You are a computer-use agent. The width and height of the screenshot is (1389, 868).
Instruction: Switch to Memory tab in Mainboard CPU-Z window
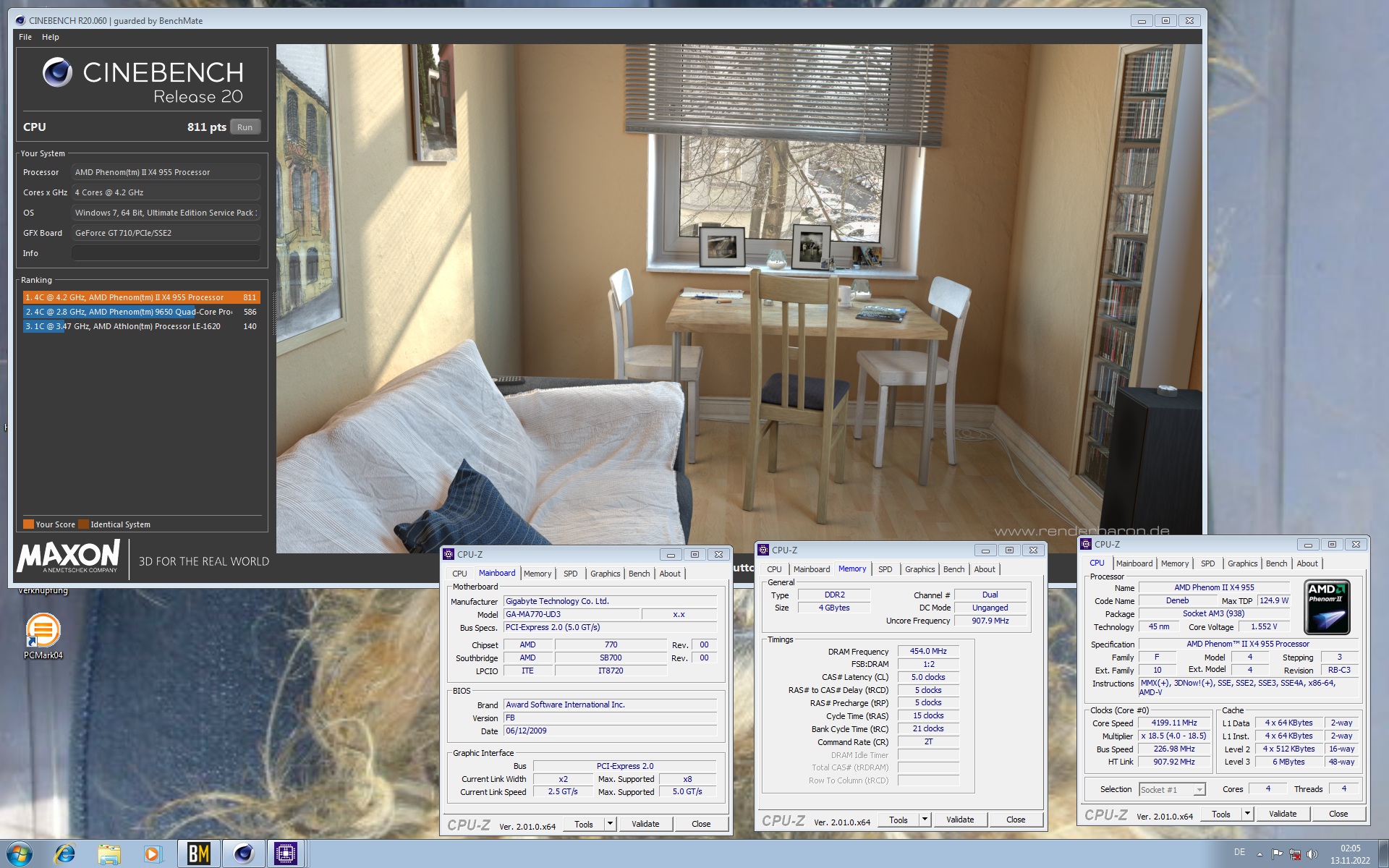click(x=538, y=574)
